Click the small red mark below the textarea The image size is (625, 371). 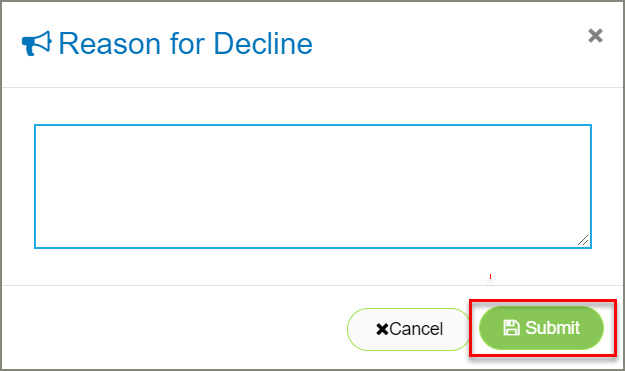[x=490, y=276]
